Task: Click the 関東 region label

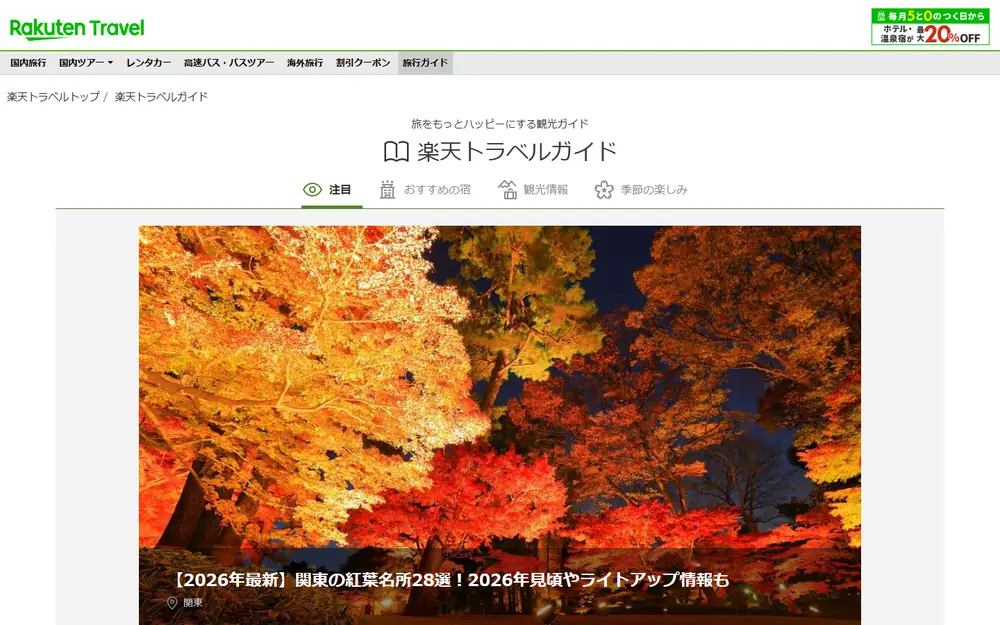Action: click(193, 603)
